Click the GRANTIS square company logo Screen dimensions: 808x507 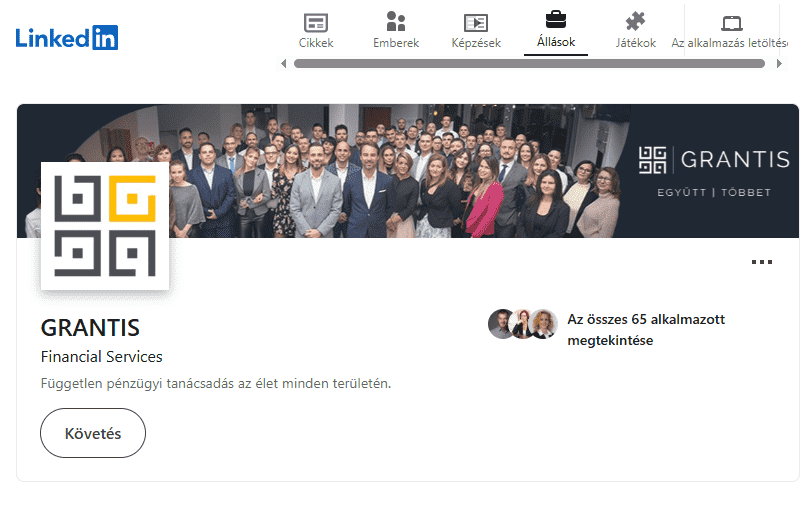point(105,225)
